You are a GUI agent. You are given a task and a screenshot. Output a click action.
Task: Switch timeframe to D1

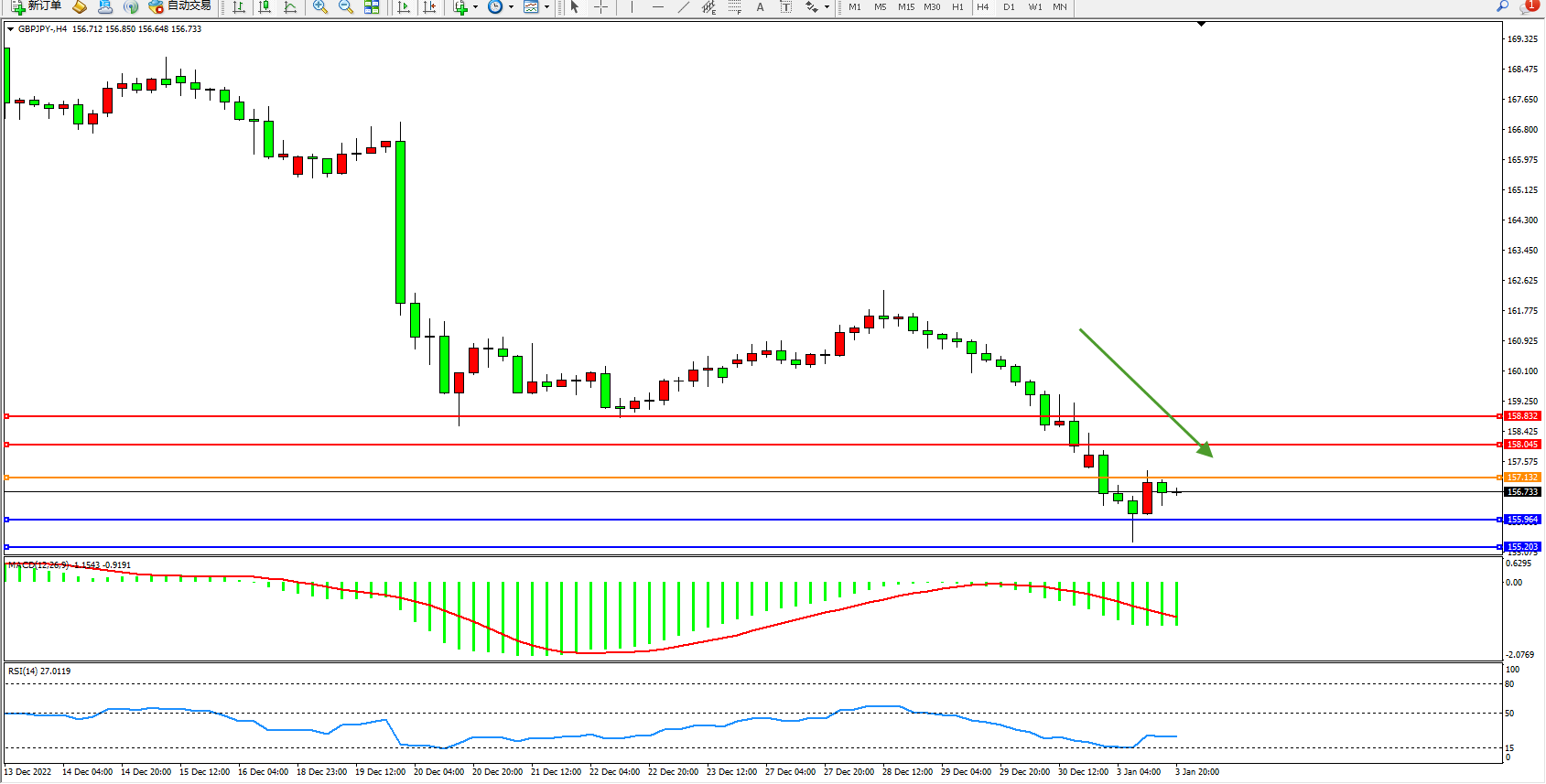point(1009,7)
